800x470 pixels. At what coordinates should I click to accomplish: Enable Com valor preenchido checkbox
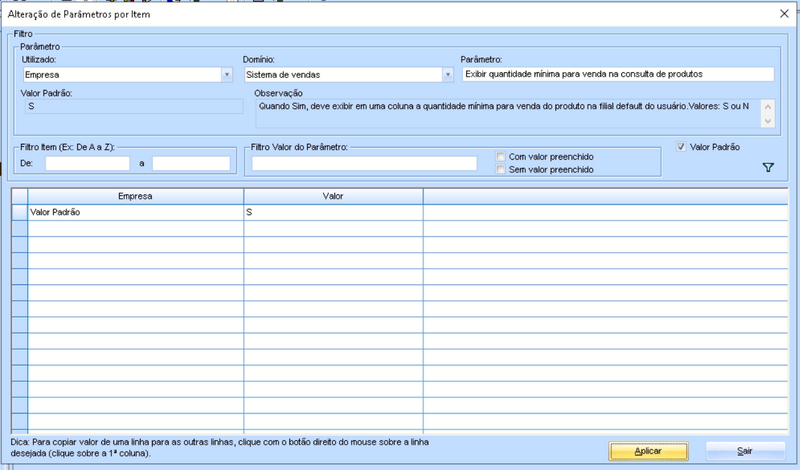tap(501, 157)
